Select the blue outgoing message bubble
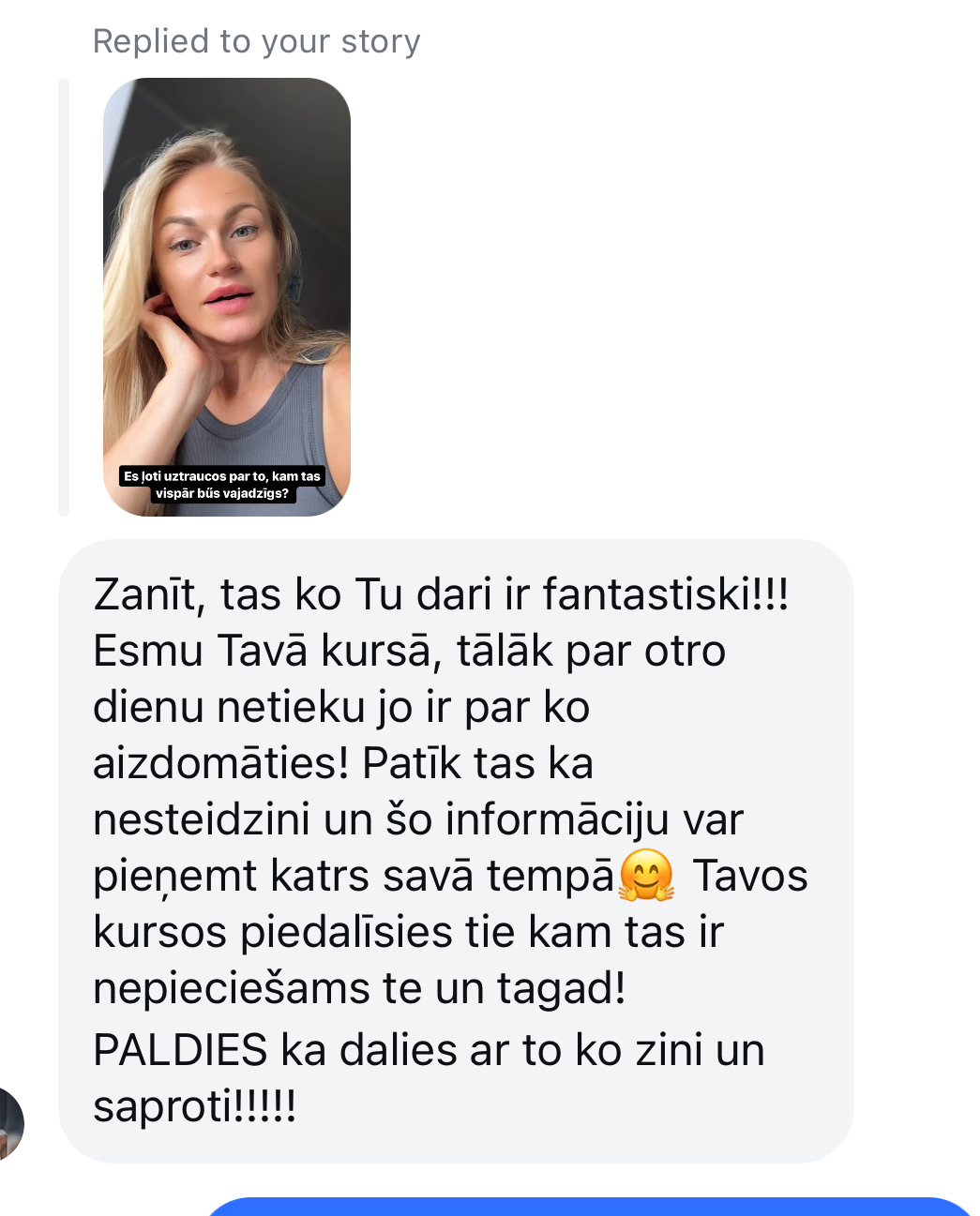The image size is (980, 1216). click(589, 1207)
